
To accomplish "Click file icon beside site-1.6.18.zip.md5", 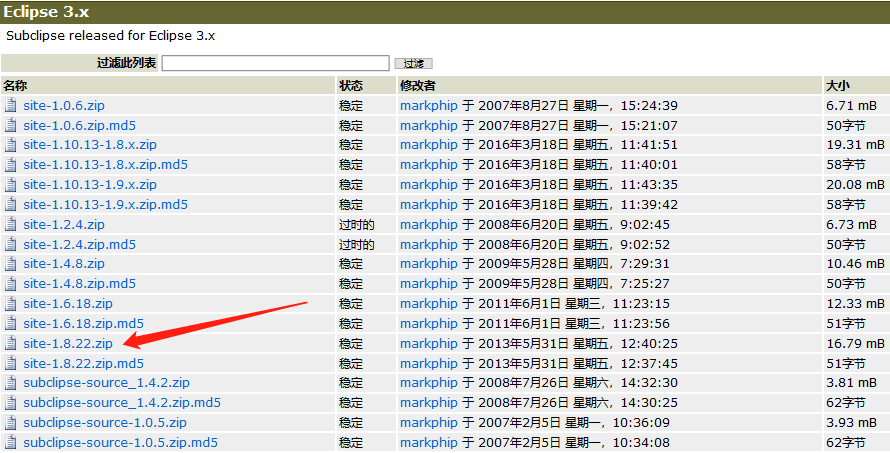I will click(11, 324).
